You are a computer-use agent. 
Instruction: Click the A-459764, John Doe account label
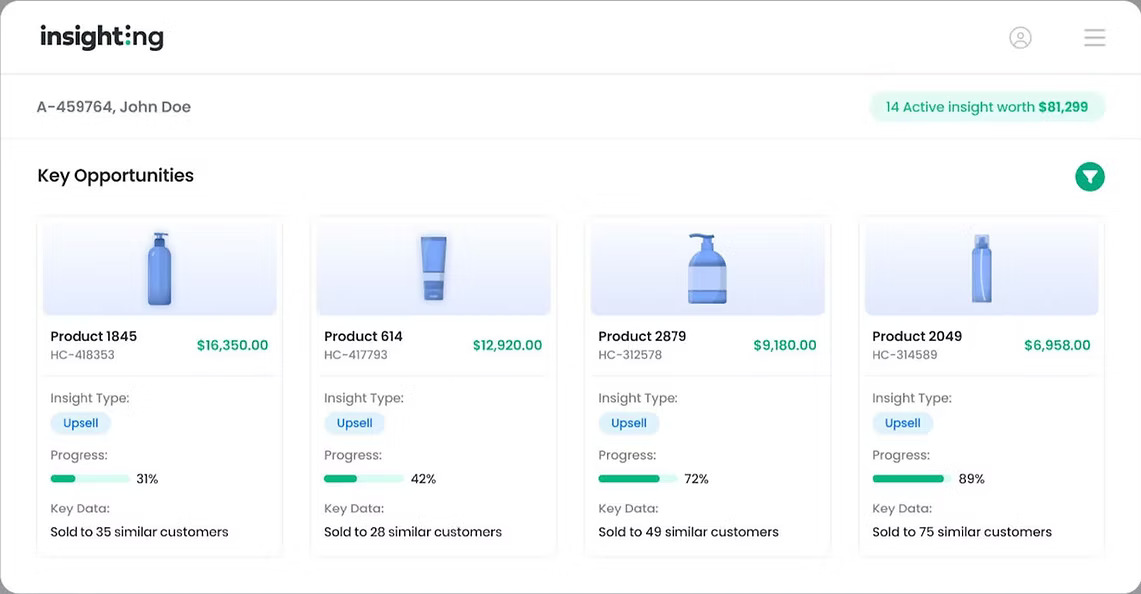click(114, 107)
